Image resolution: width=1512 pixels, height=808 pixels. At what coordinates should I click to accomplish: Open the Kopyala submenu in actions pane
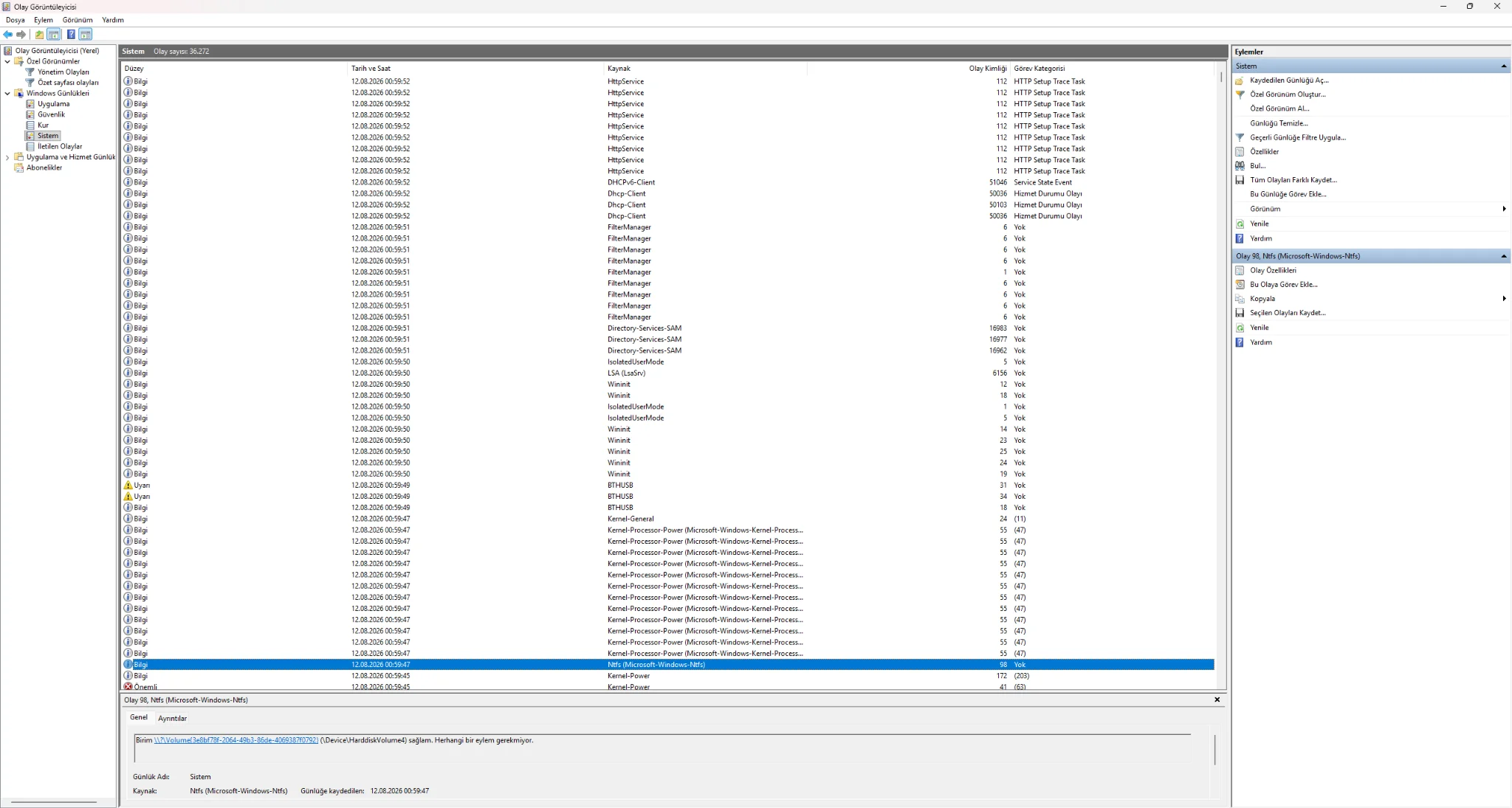tap(1372, 299)
